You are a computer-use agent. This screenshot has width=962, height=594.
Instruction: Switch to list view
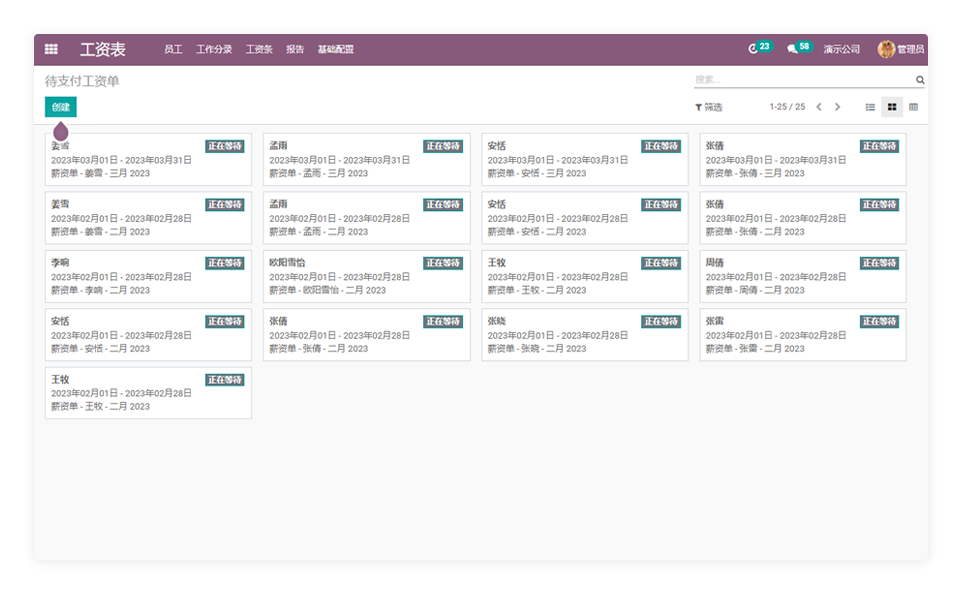click(870, 107)
